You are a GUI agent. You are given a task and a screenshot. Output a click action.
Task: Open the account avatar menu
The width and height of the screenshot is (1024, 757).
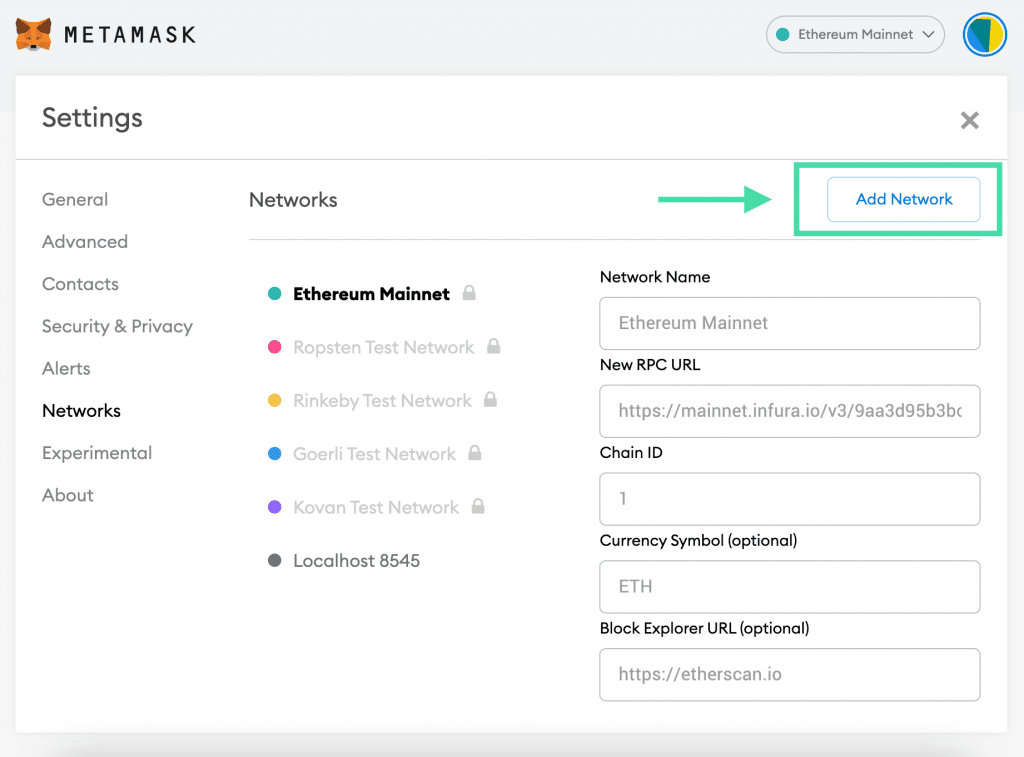pos(985,35)
